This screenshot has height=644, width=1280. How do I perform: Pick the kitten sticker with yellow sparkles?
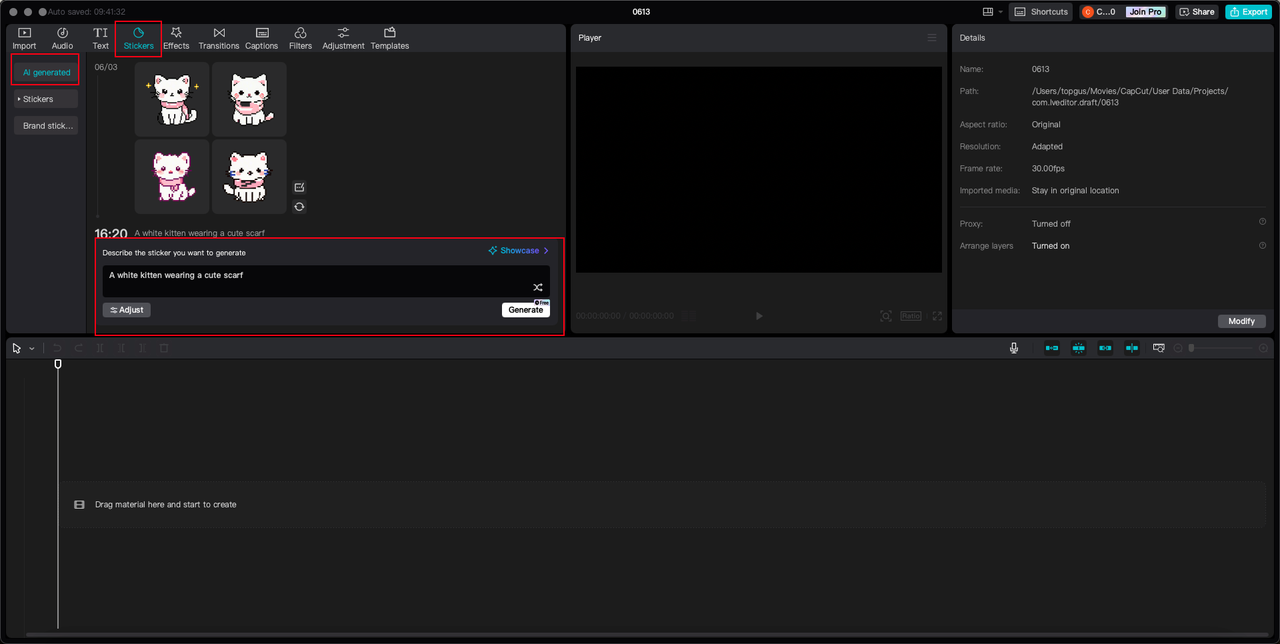click(x=172, y=99)
